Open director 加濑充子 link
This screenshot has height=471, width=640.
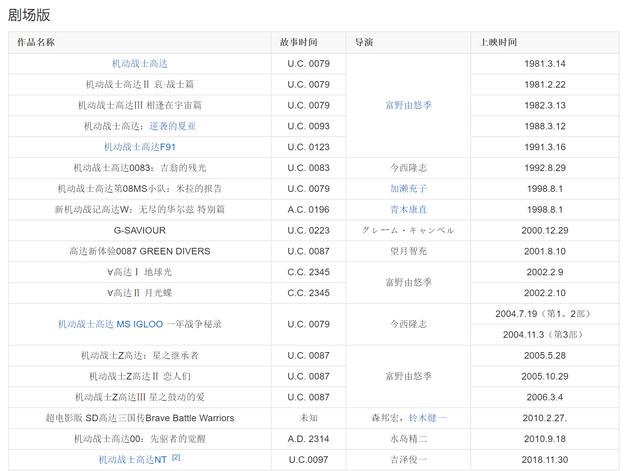pos(408,189)
